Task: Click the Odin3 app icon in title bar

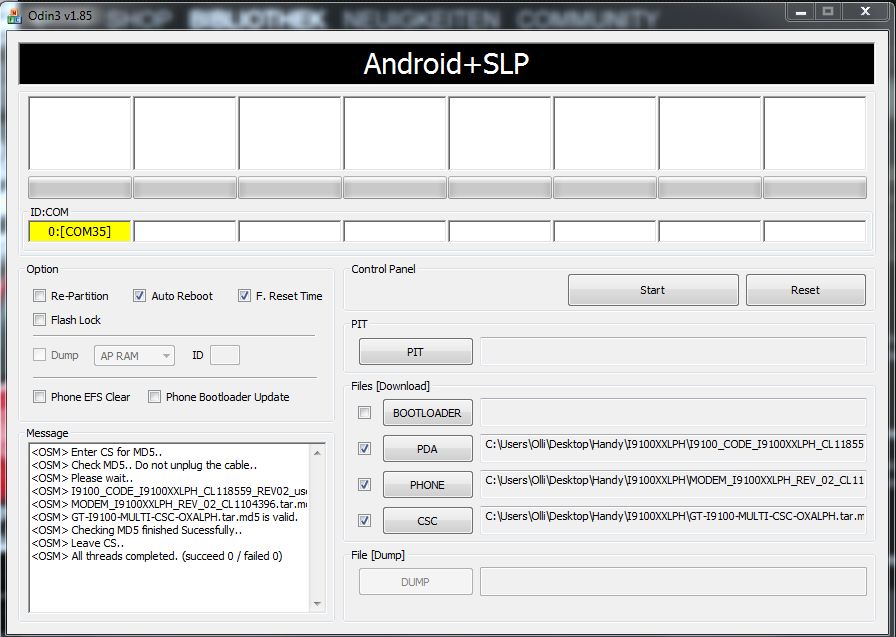Action: pos(14,15)
